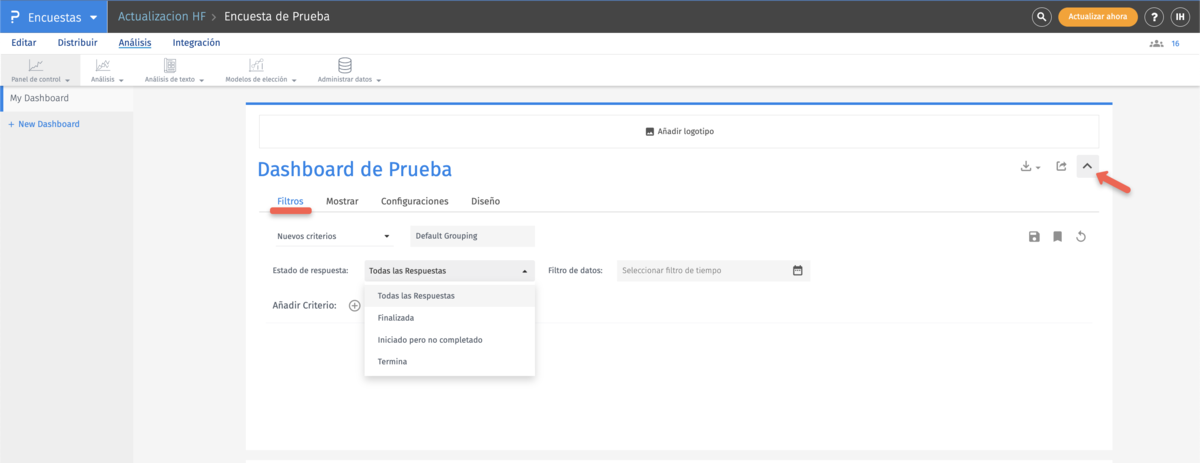
Task: Click the bookmark filter icon
Action: (1057, 237)
